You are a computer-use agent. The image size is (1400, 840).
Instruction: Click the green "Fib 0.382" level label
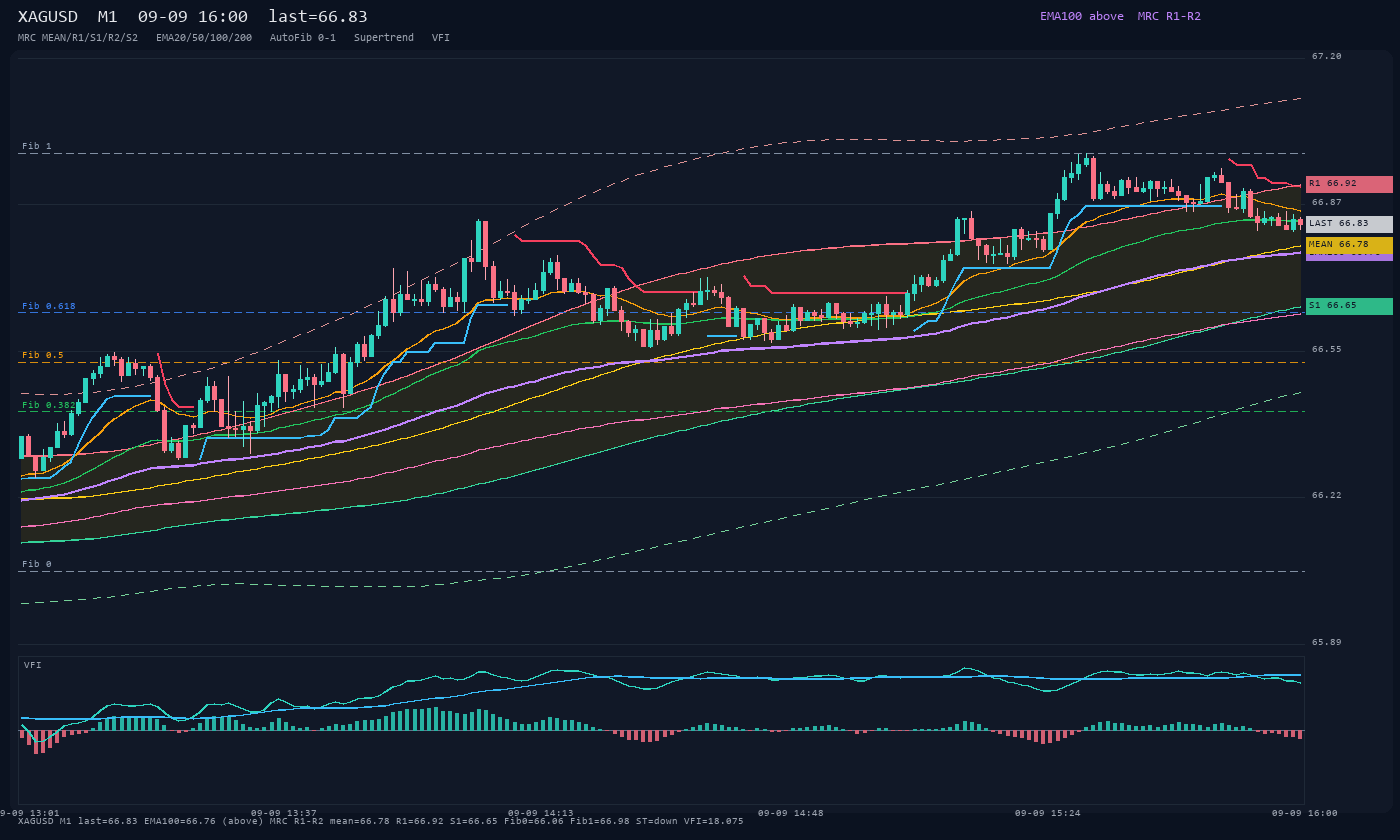point(47,405)
